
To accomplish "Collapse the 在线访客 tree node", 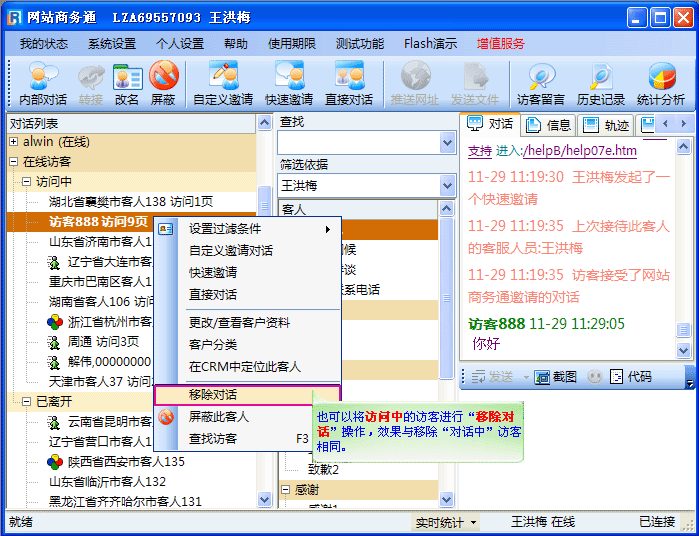I will 14,162.
